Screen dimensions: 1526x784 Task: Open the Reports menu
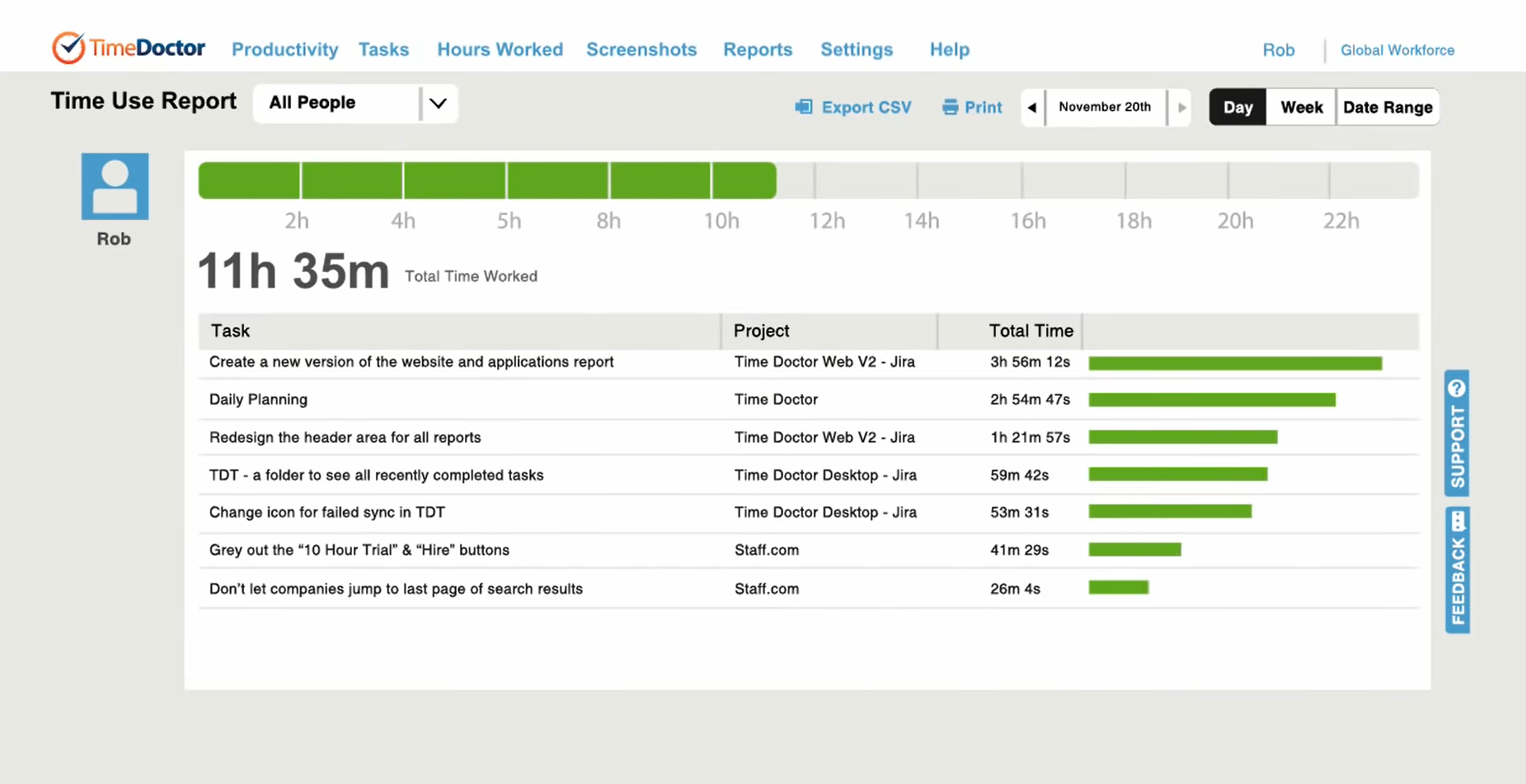click(x=757, y=49)
